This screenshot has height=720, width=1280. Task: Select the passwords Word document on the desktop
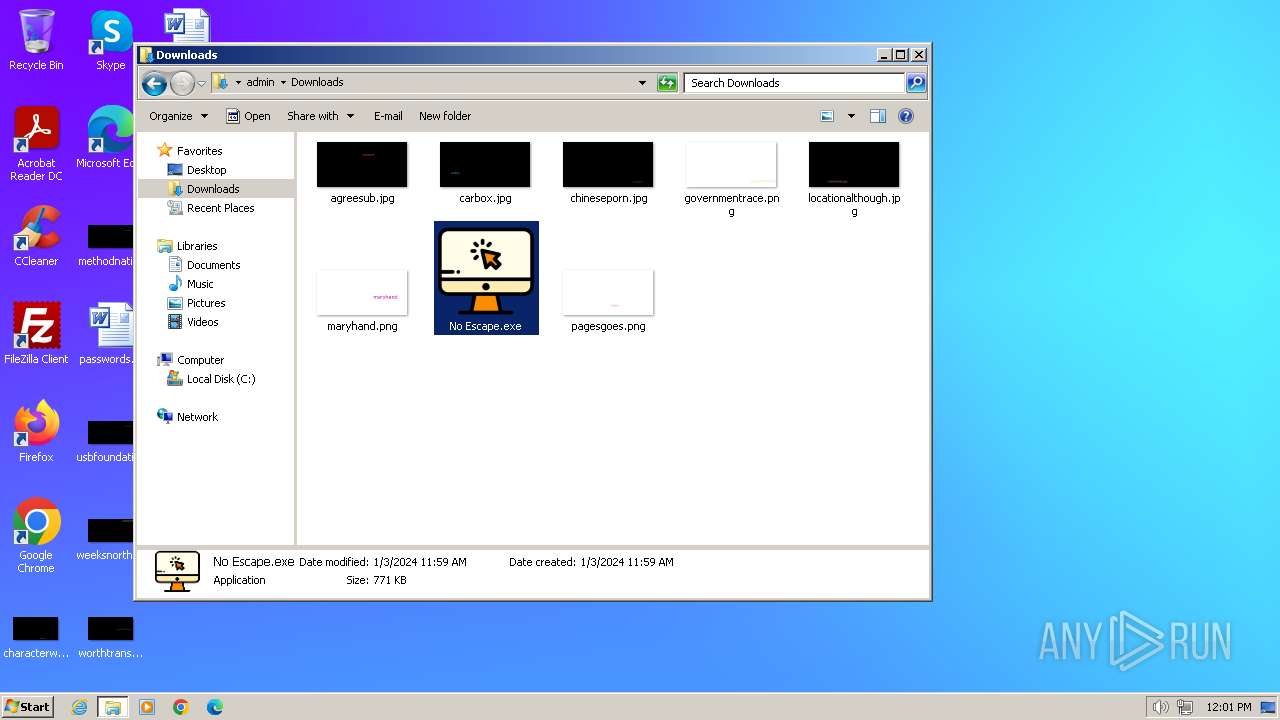click(x=108, y=334)
